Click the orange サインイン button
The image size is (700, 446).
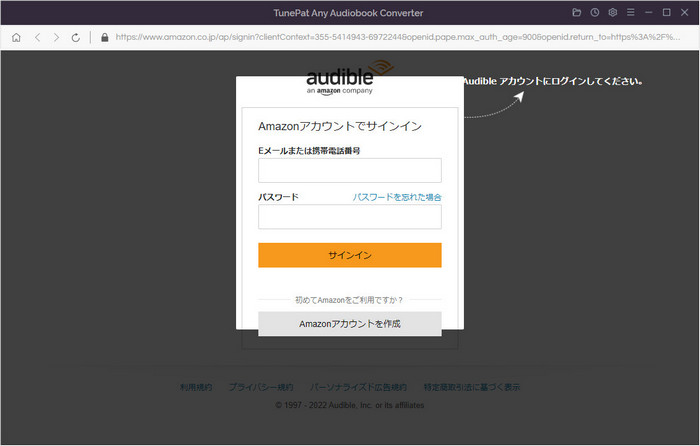click(x=350, y=255)
